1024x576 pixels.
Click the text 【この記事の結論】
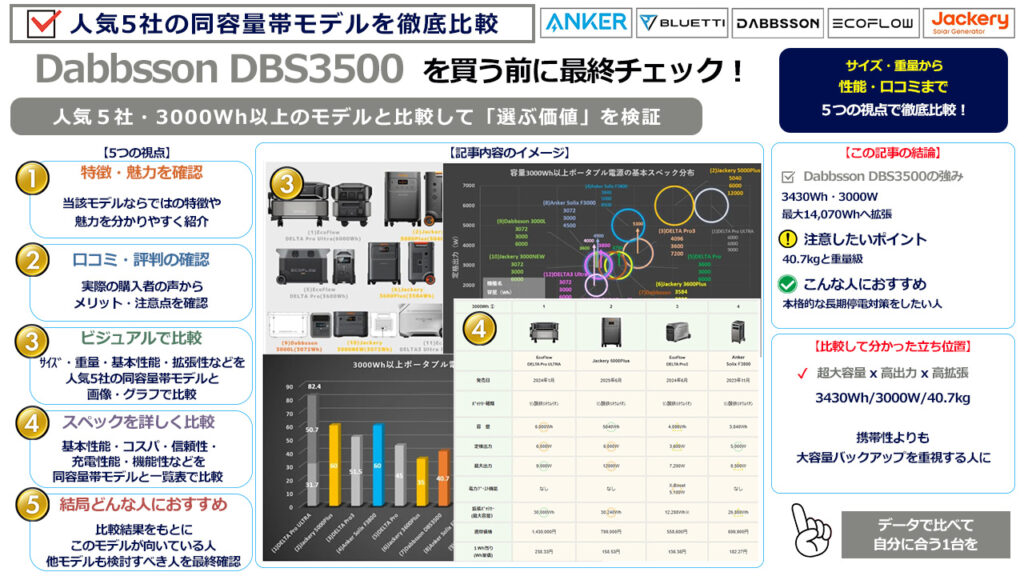893,153
